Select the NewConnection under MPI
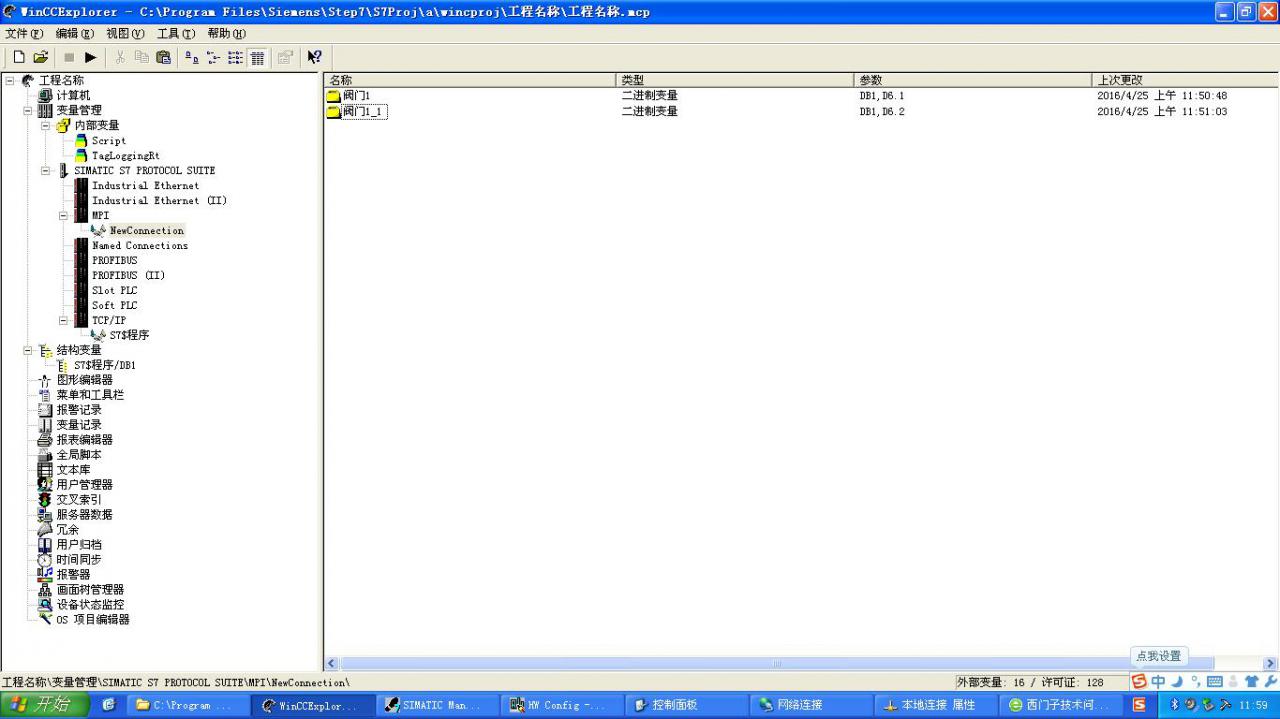 tap(147, 230)
